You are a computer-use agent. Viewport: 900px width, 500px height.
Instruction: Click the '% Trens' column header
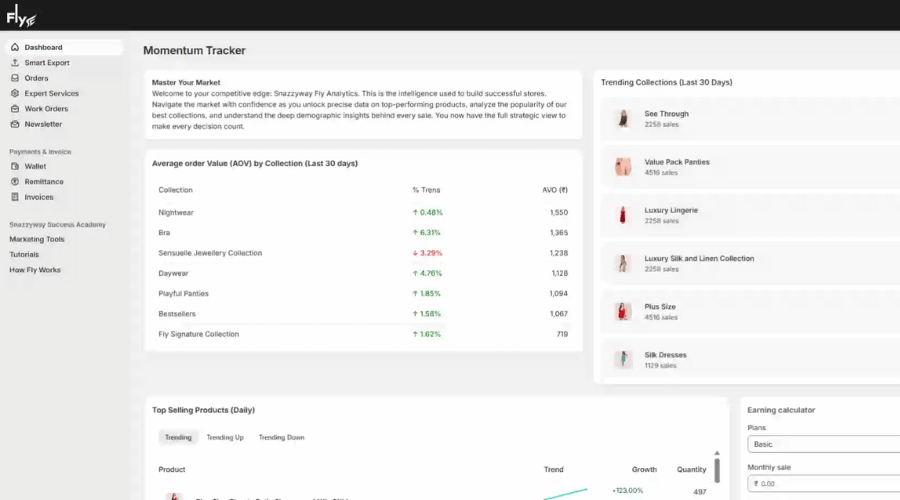click(x=426, y=190)
